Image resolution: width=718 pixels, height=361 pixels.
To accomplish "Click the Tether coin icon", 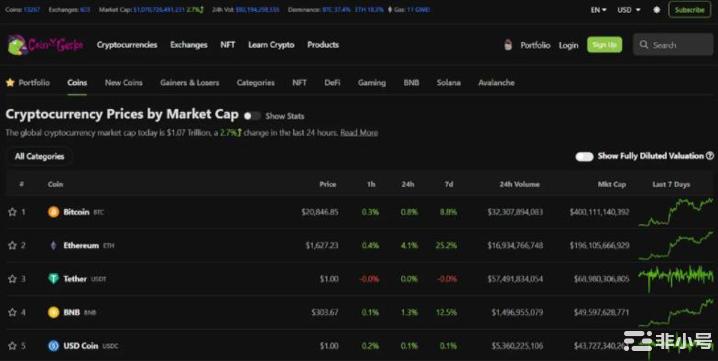I will tap(54, 279).
